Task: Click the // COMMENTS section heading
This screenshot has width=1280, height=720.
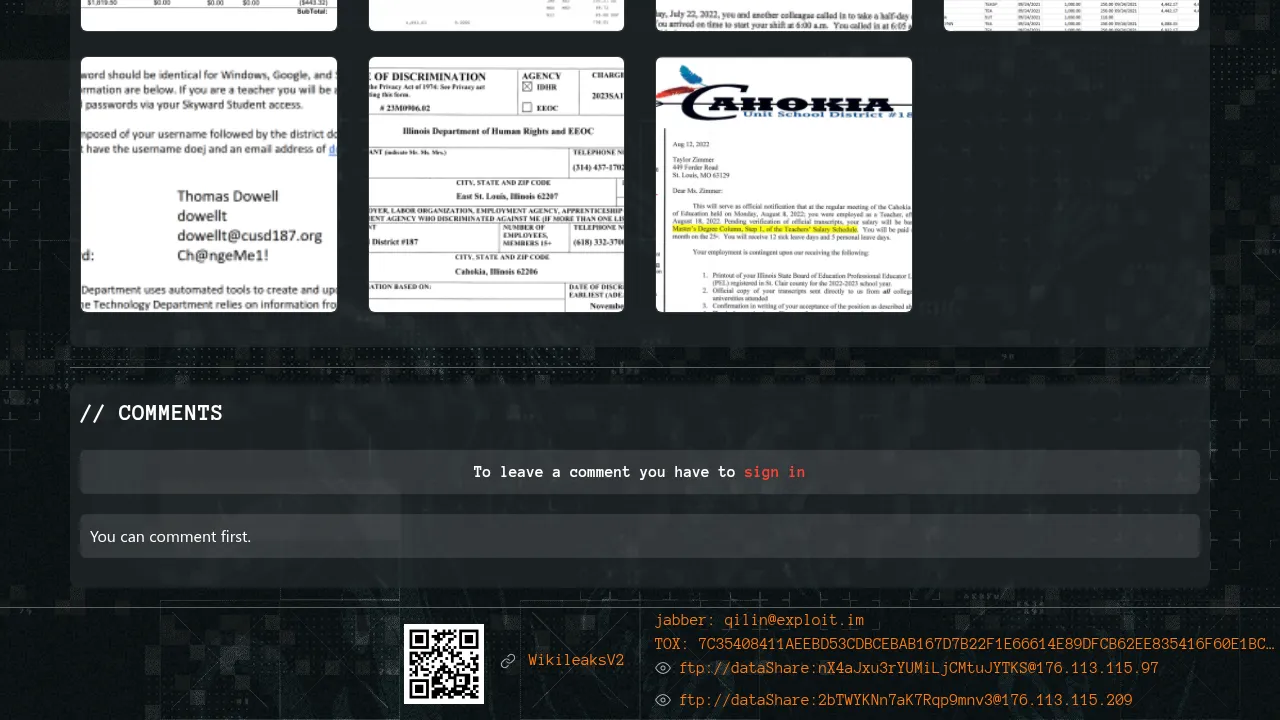Action: point(151,413)
